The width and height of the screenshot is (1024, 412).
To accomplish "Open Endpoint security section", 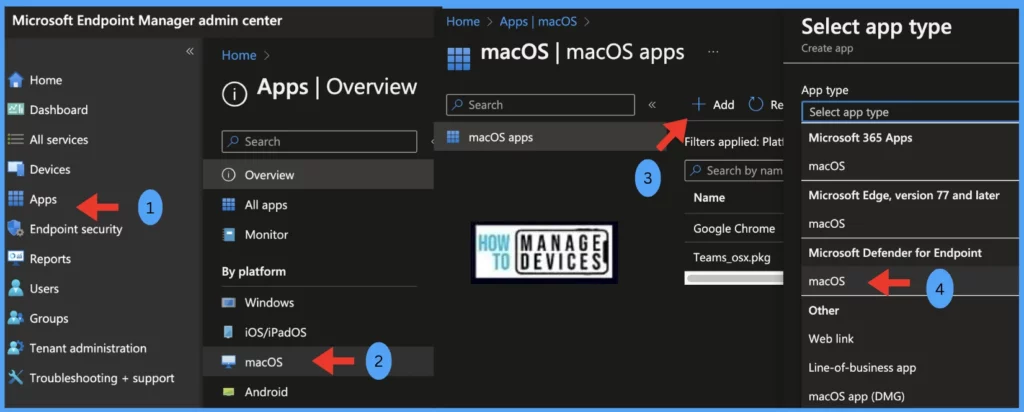I will tap(76, 229).
